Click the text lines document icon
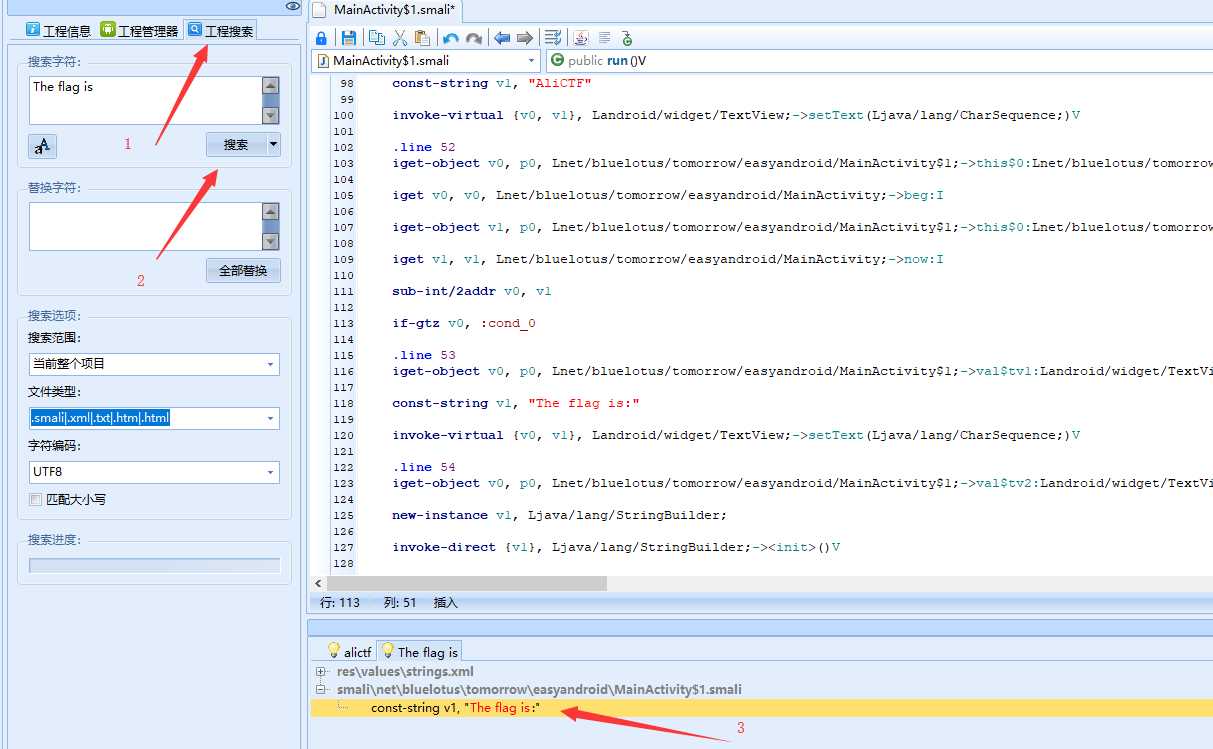 click(604, 38)
